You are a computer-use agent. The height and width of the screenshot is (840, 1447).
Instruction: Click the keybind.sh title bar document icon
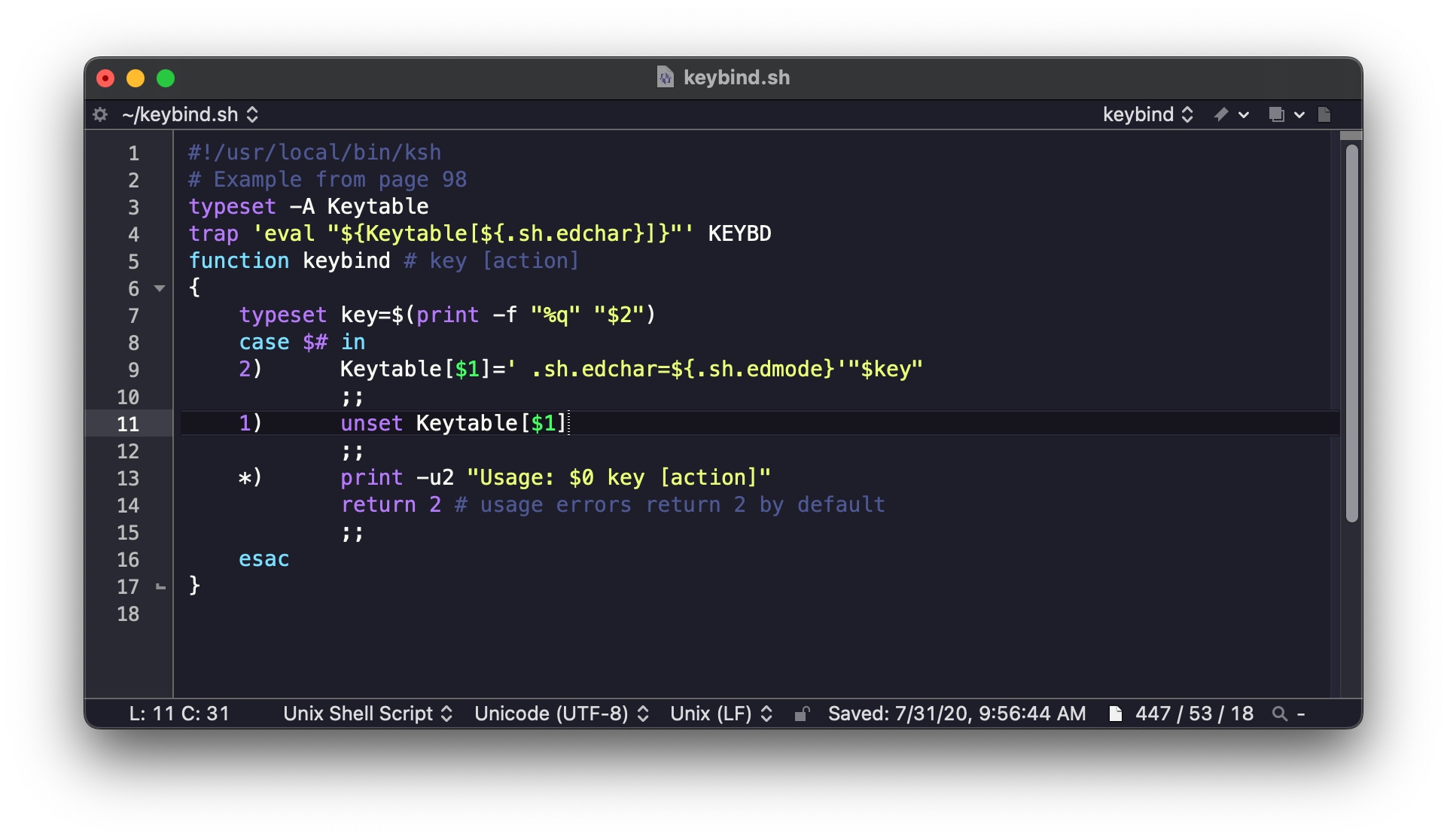click(x=665, y=78)
